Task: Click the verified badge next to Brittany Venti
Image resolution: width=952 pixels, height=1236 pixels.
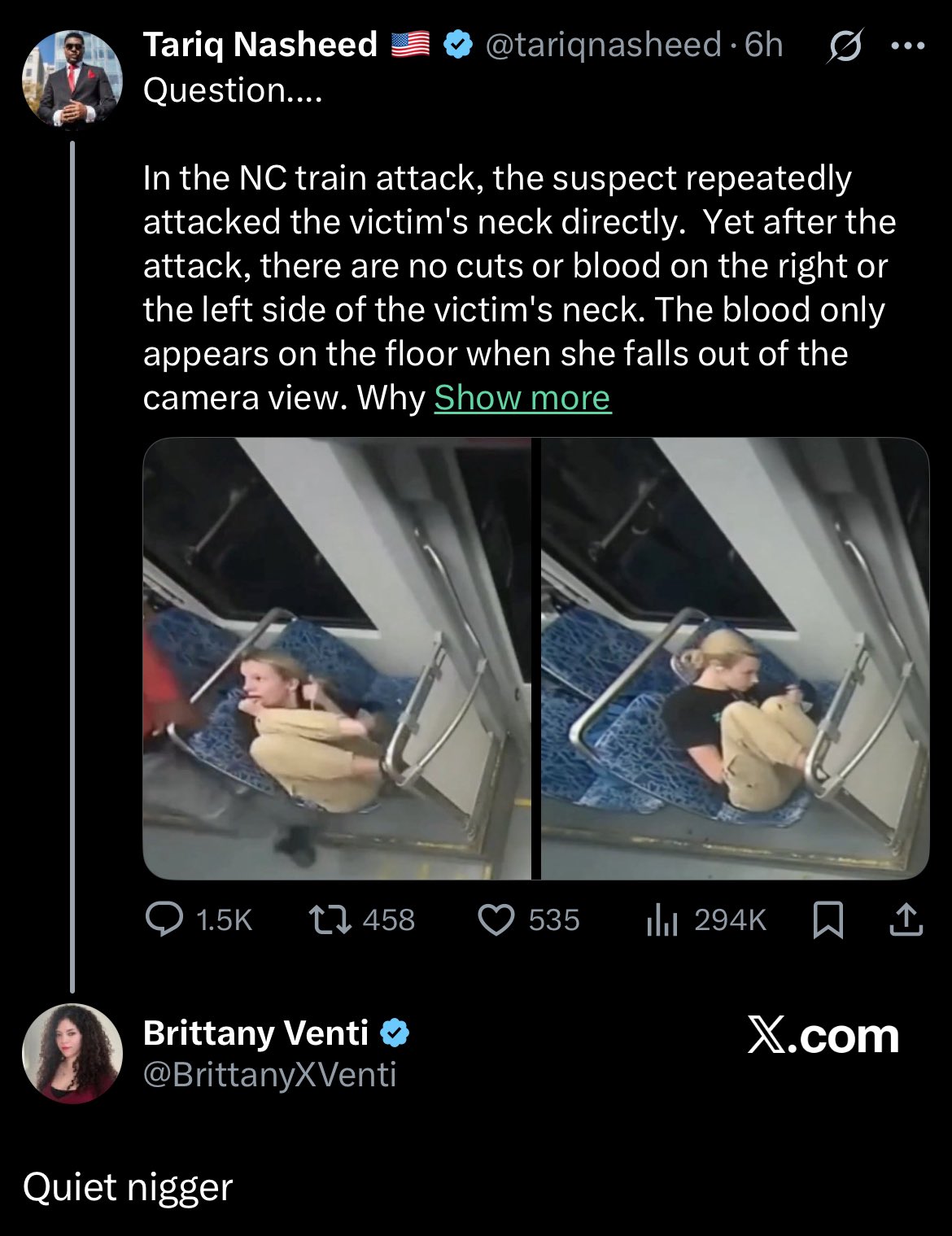Action: (395, 1033)
